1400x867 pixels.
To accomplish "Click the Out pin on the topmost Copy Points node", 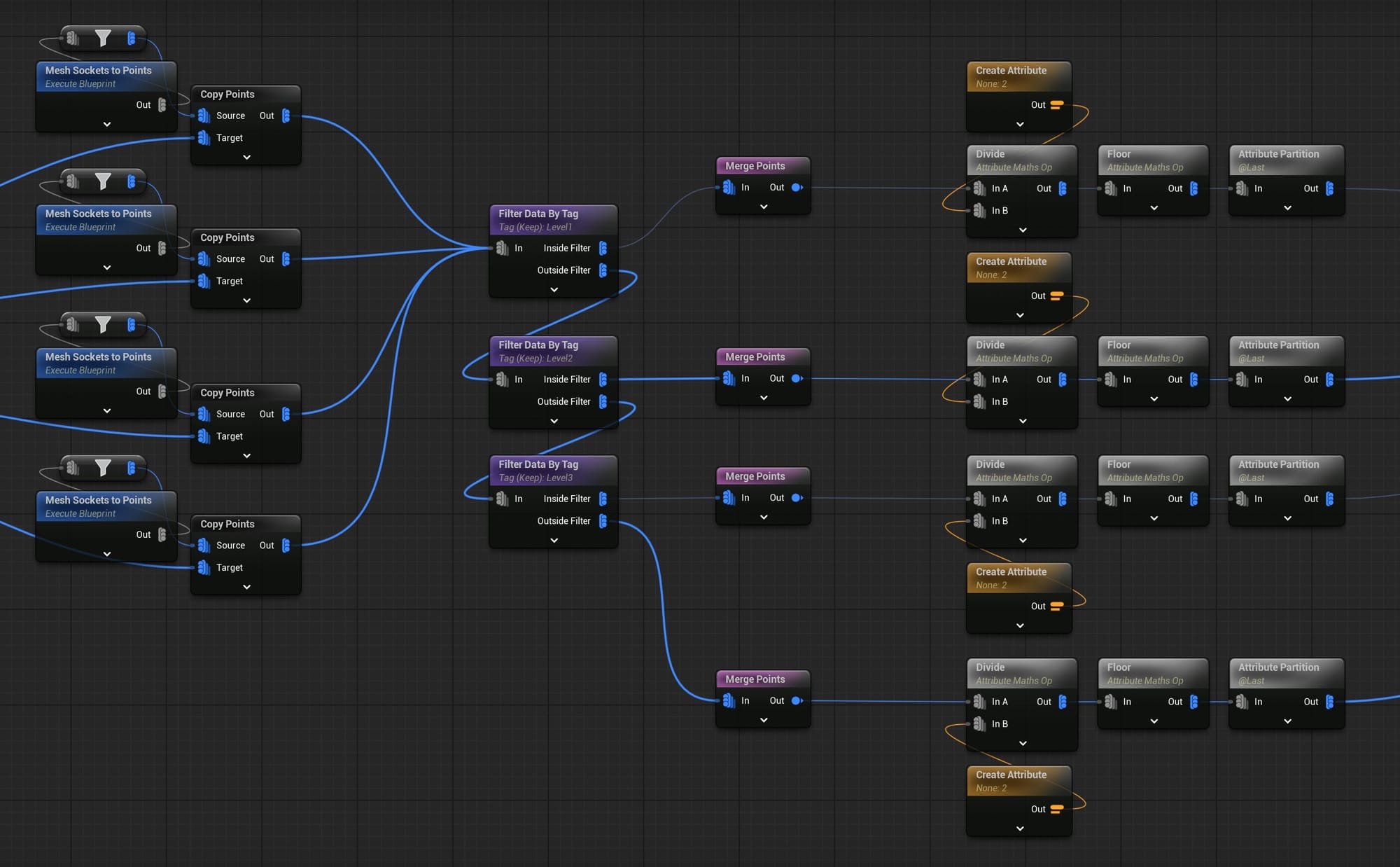I will point(286,116).
